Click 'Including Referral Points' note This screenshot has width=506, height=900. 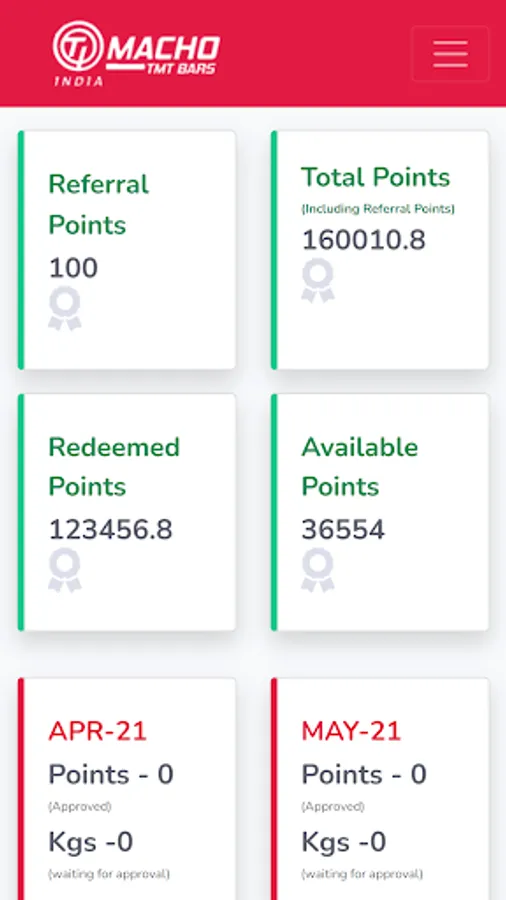pyautogui.click(x=378, y=209)
